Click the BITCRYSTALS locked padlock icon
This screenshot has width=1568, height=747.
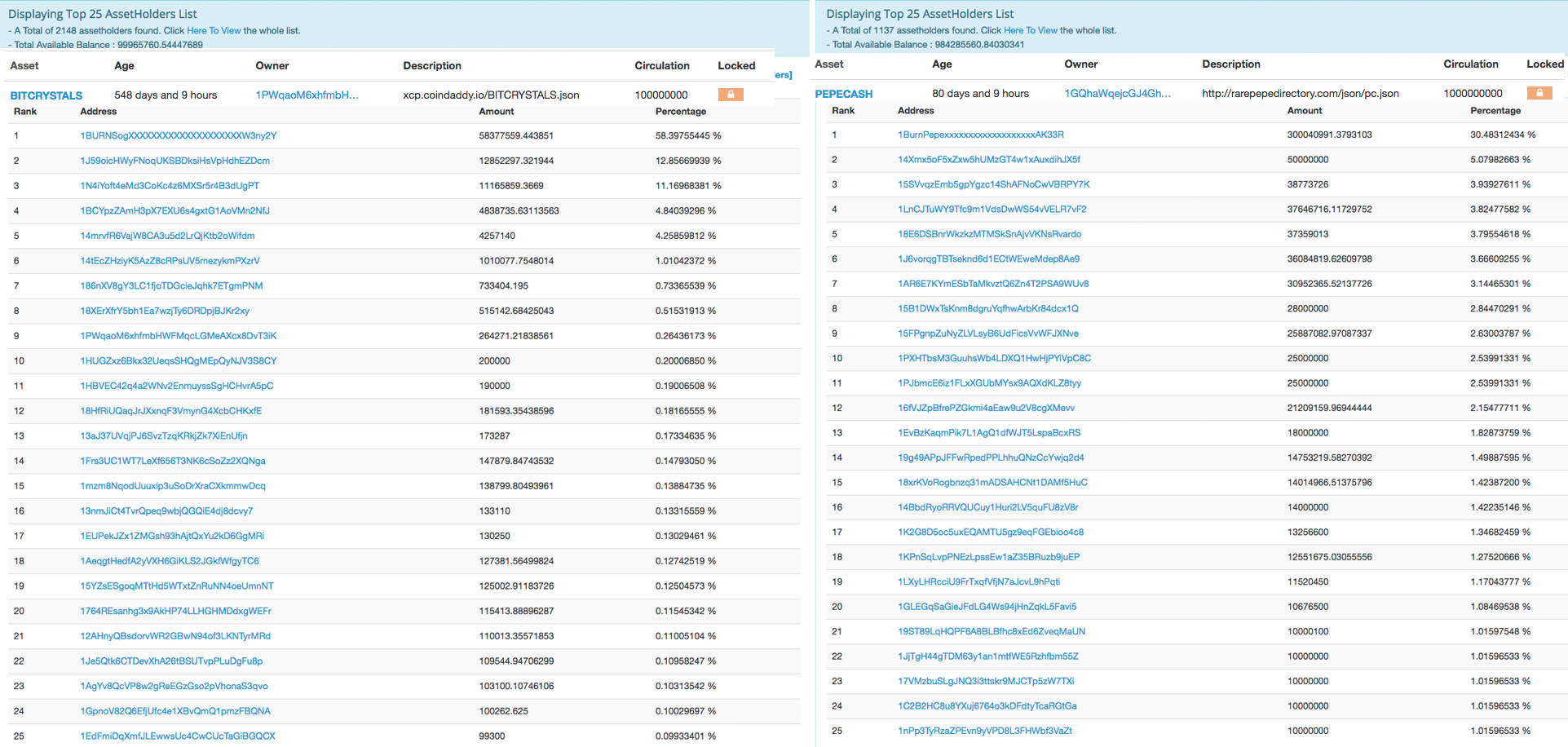[x=731, y=95]
